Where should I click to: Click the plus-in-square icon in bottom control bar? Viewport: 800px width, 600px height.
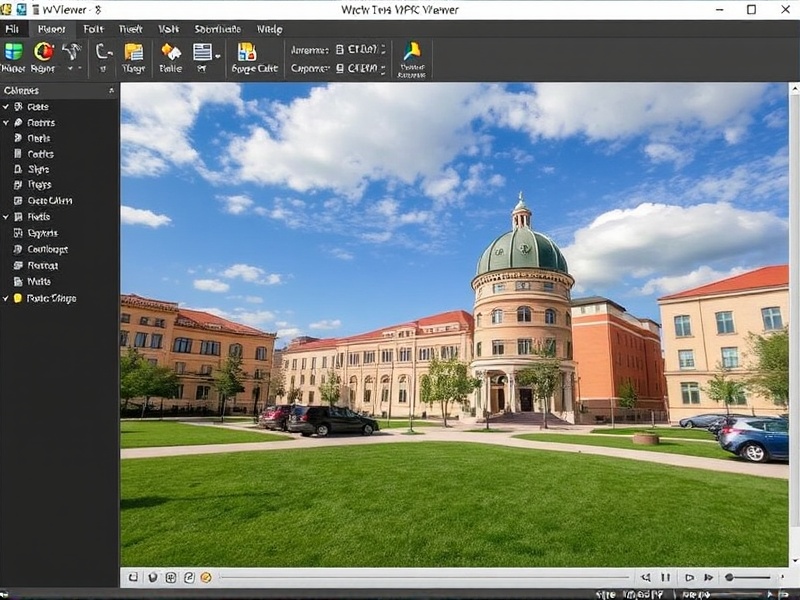[171, 577]
